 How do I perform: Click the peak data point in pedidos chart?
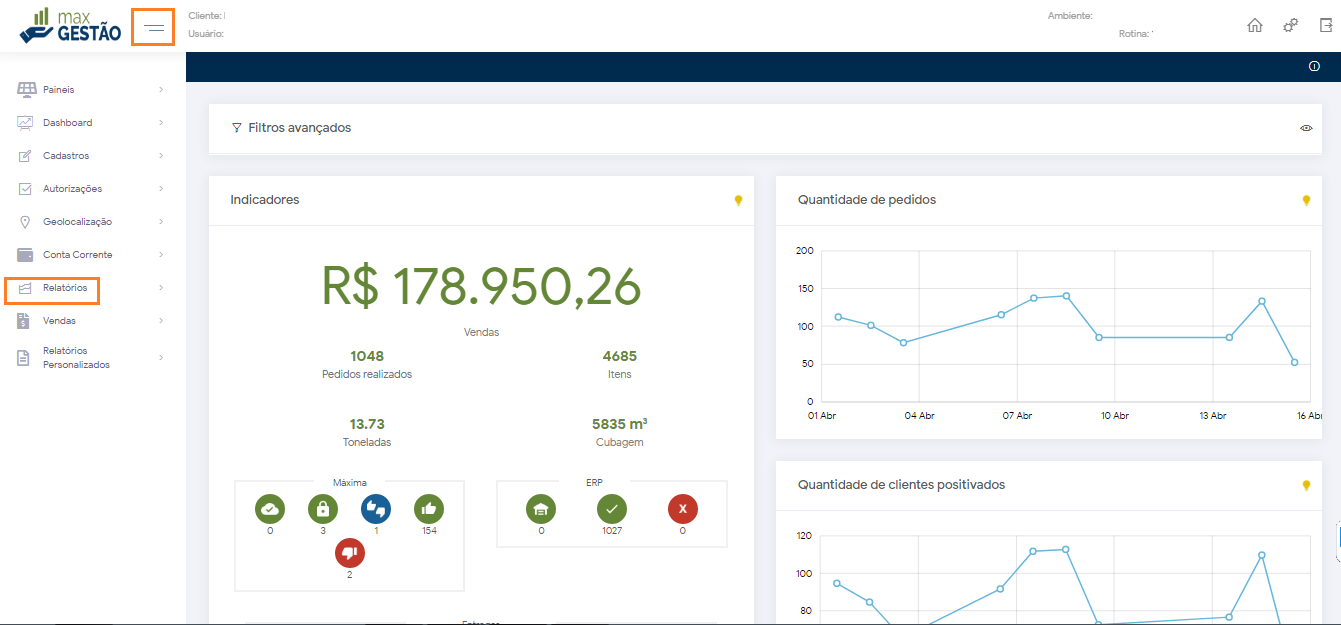pyautogui.click(x=1066, y=295)
